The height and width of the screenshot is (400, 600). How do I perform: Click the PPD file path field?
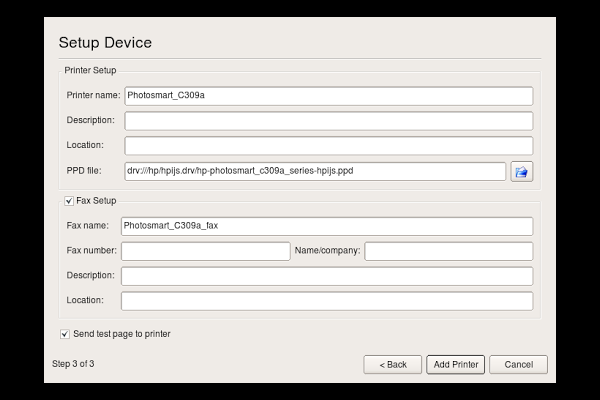coord(315,171)
